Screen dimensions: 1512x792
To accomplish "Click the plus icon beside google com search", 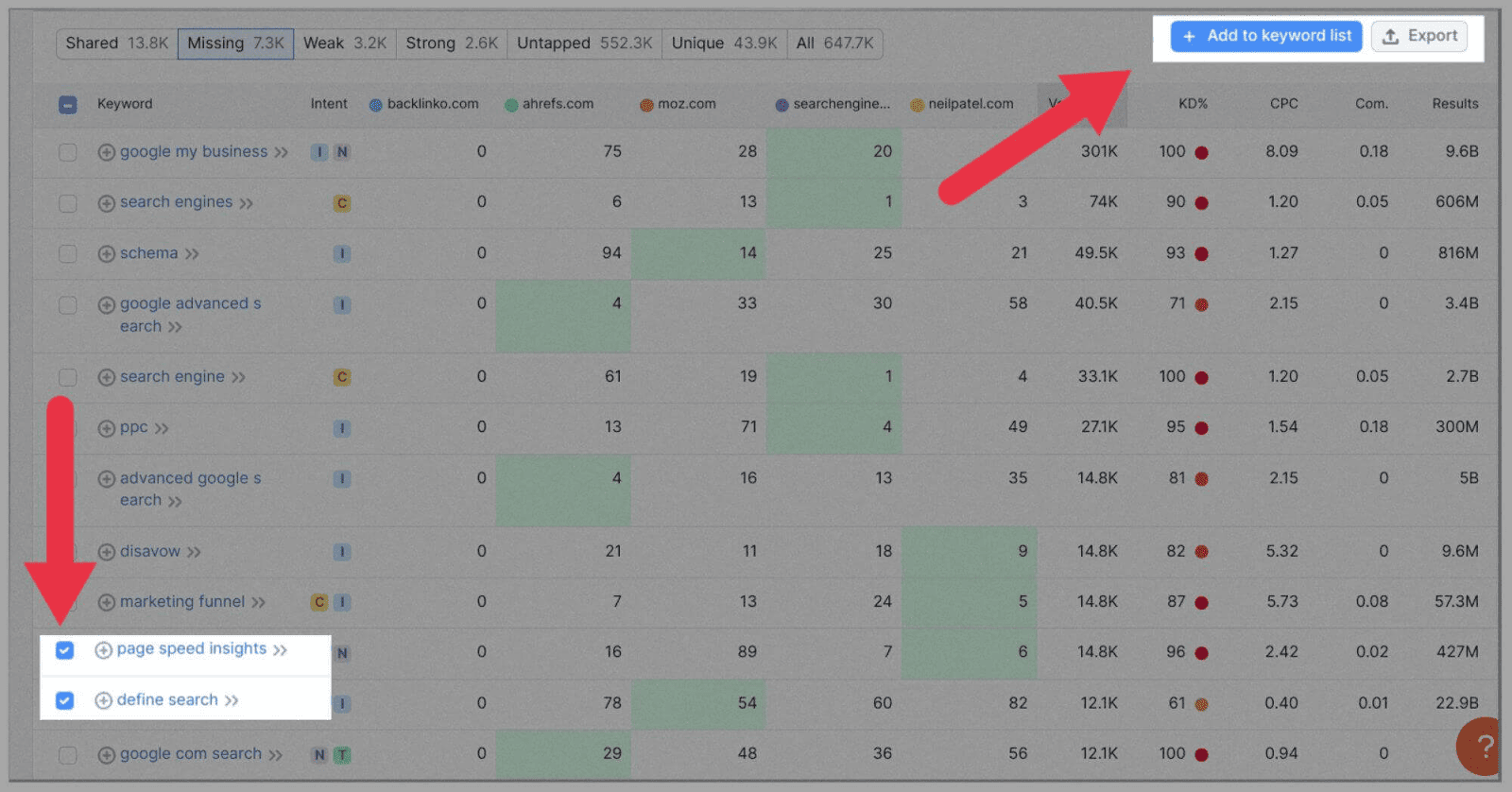I will coord(107,755).
